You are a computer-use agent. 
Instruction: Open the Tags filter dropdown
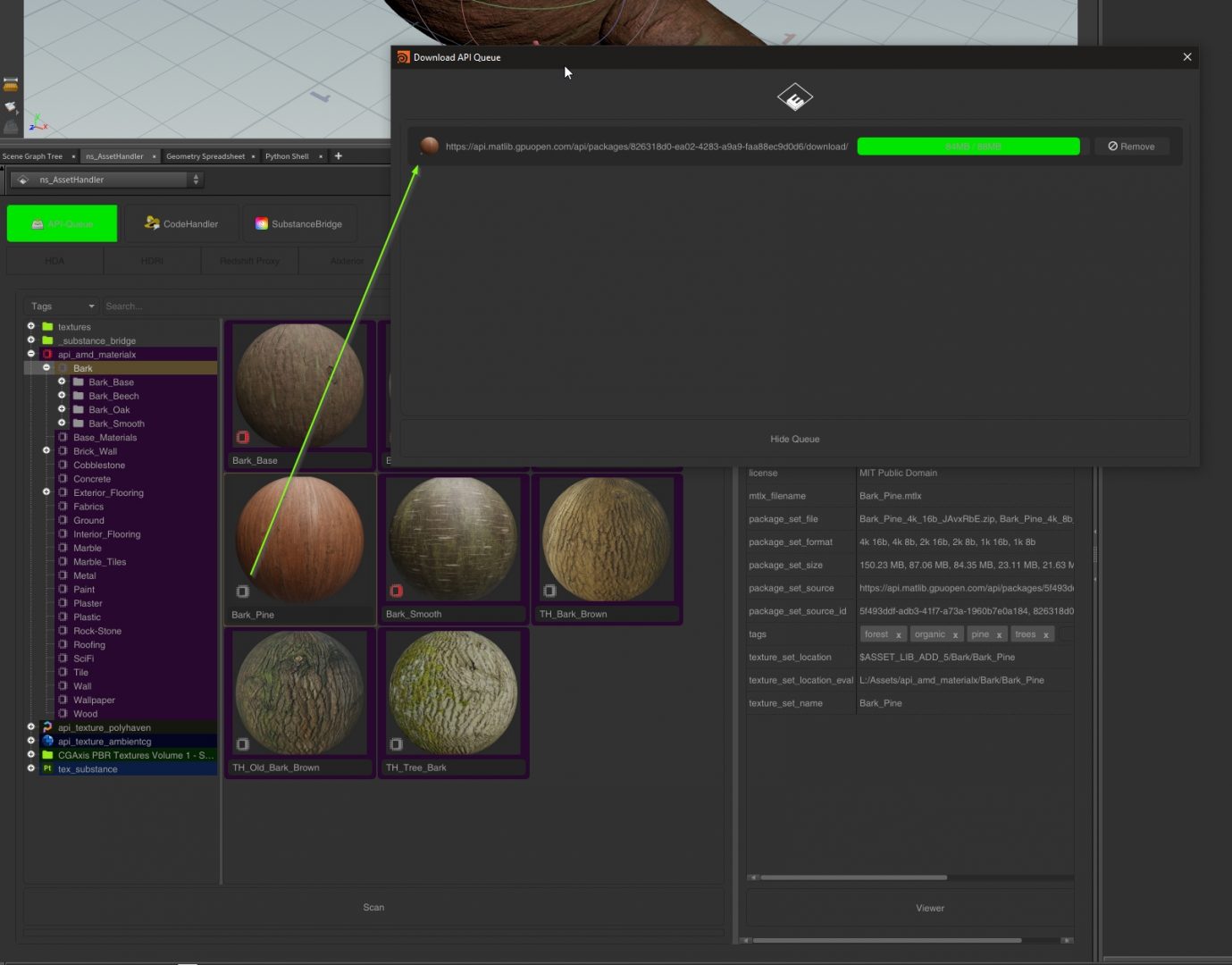click(x=63, y=306)
